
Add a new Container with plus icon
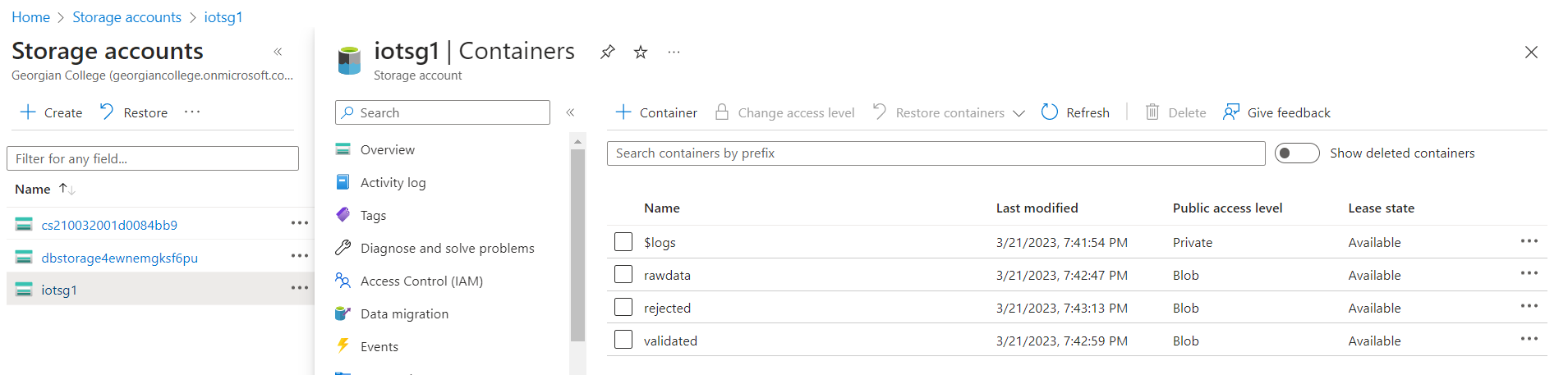coord(623,112)
